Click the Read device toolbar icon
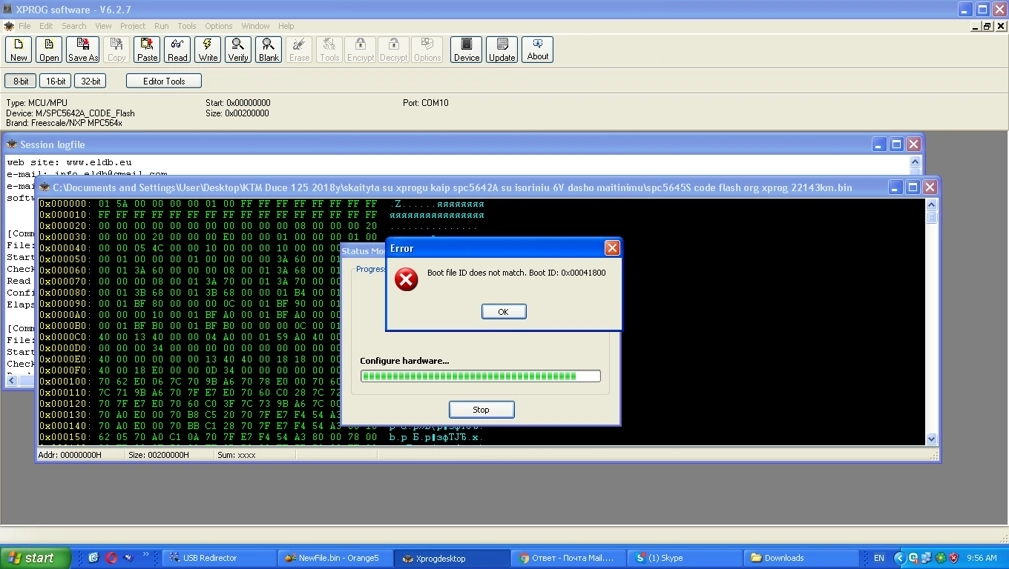Viewport: 1009px width, 569px height. pos(177,50)
